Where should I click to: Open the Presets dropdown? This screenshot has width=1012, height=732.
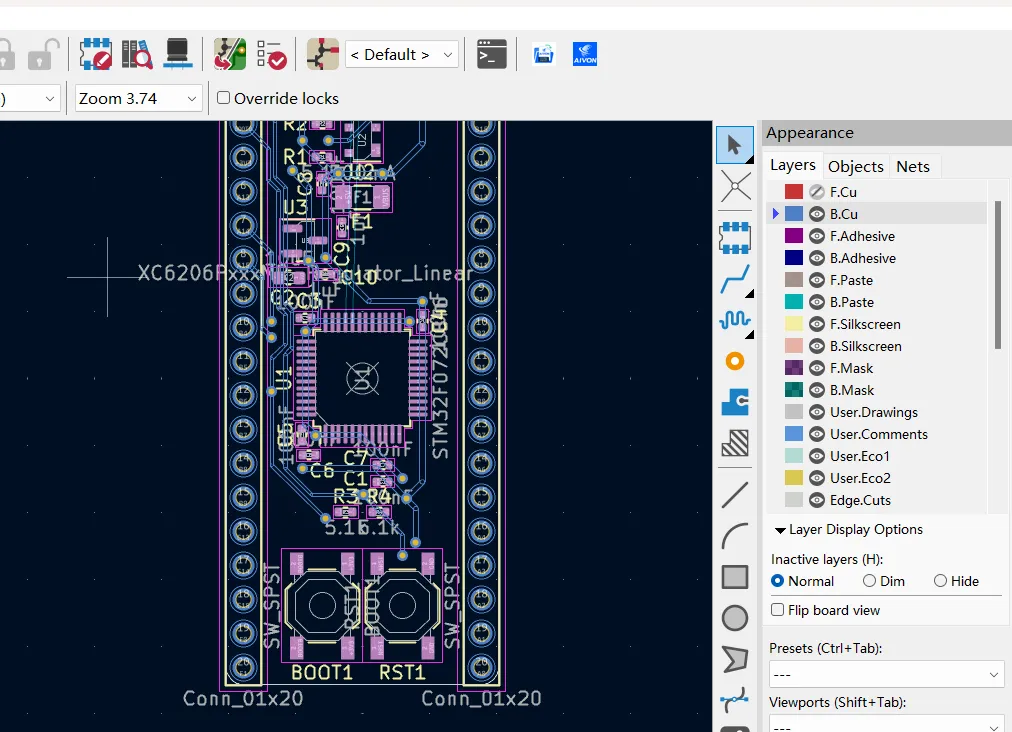pyautogui.click(x=886, y=675)
